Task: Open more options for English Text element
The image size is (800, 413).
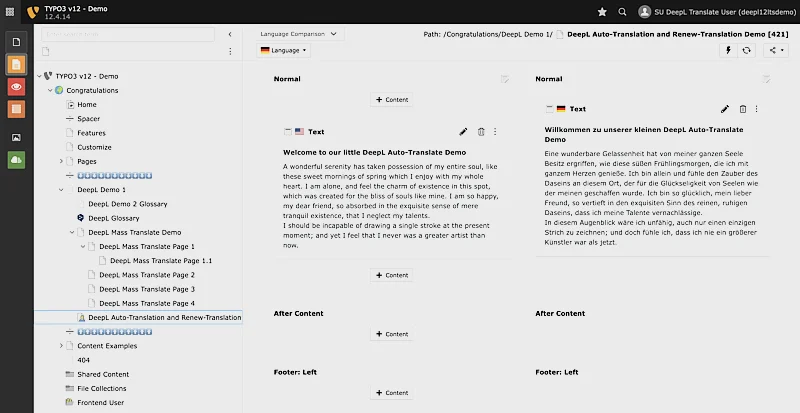Action: 495,132
